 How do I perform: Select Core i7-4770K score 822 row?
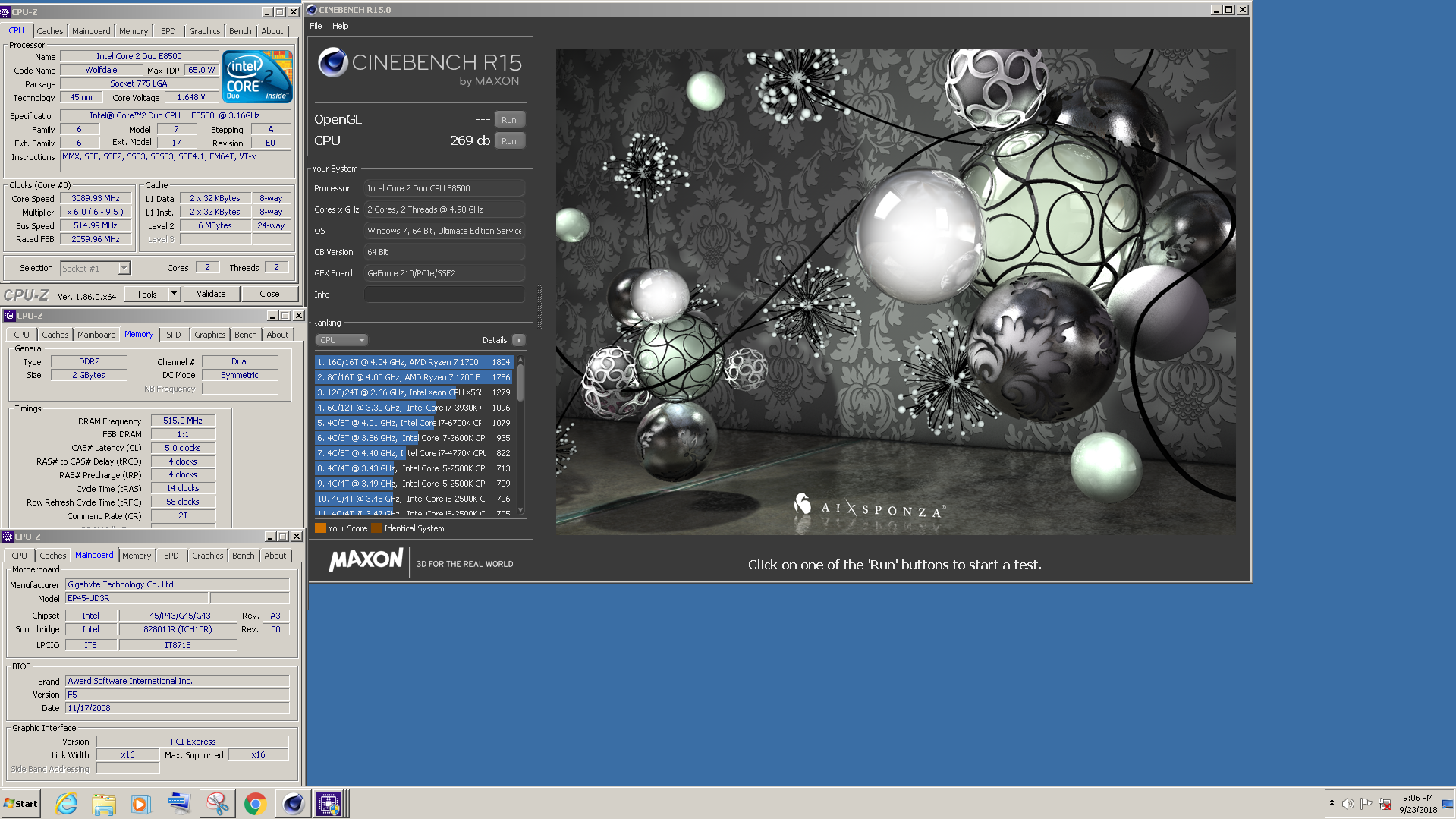coord(414,453)
